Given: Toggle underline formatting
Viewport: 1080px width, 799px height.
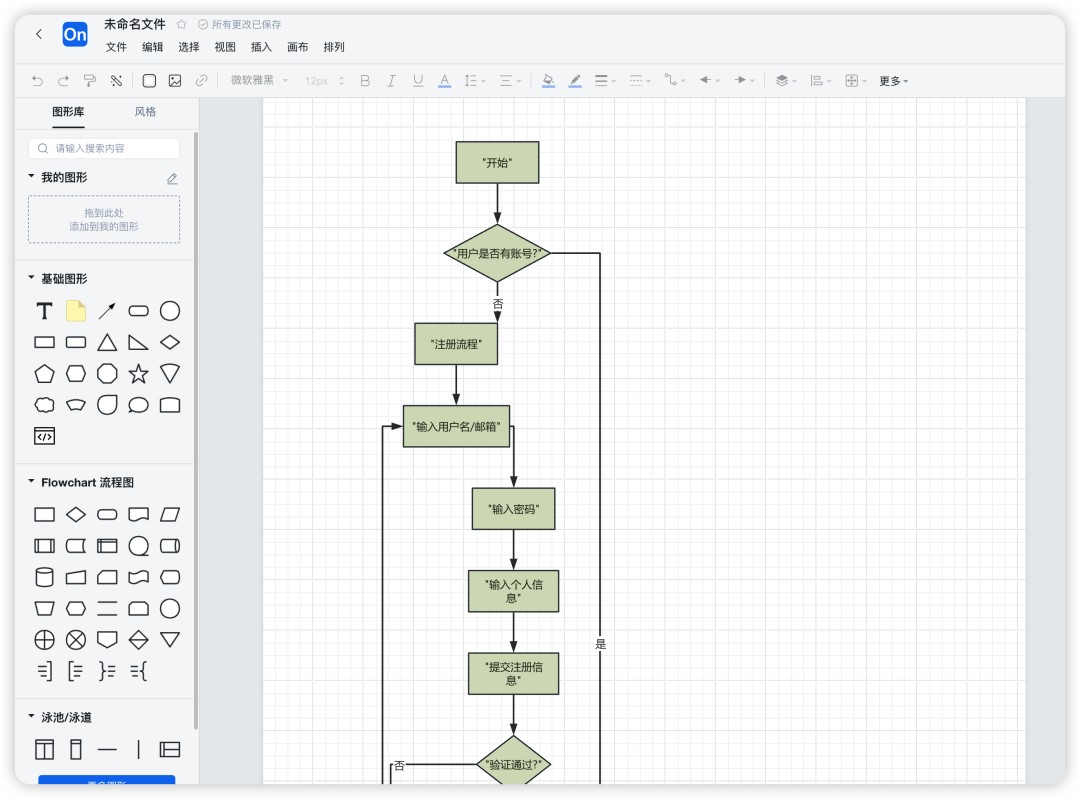Looking at the screenshot, I should (417, 81).
